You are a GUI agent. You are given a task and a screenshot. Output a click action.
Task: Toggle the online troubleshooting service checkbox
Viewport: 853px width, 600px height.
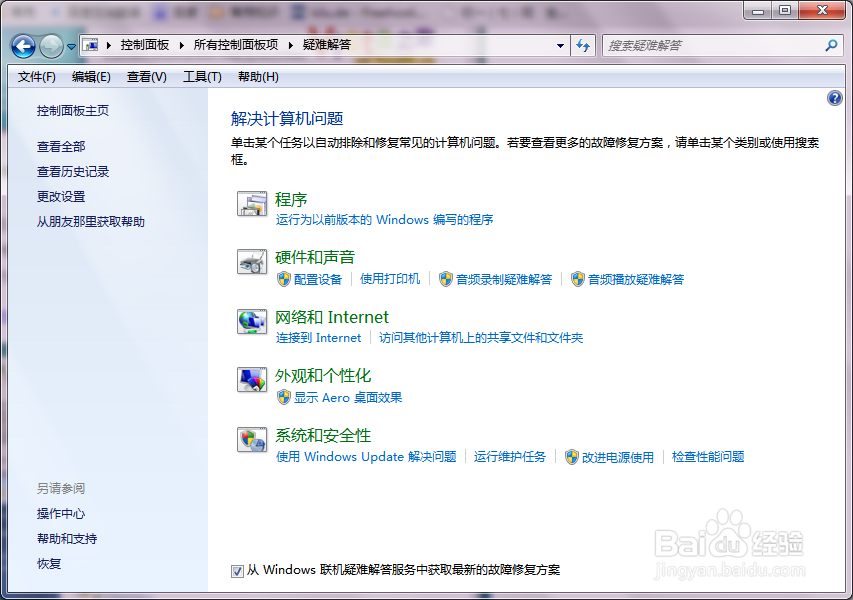237,571
